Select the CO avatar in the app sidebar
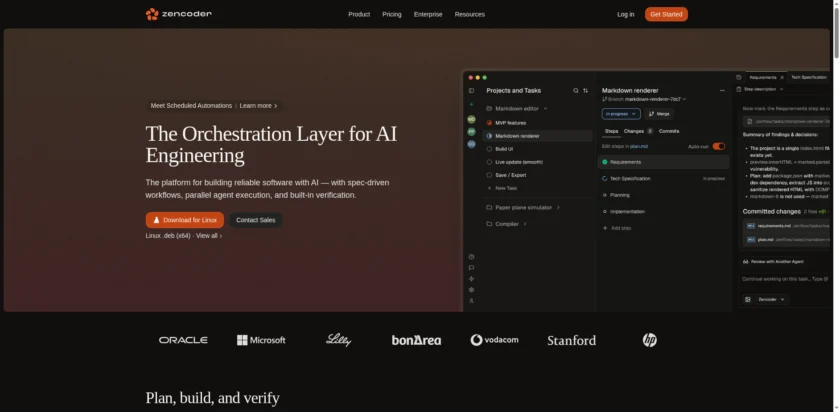Screen dimensions: 840x412 click(471, 144)
